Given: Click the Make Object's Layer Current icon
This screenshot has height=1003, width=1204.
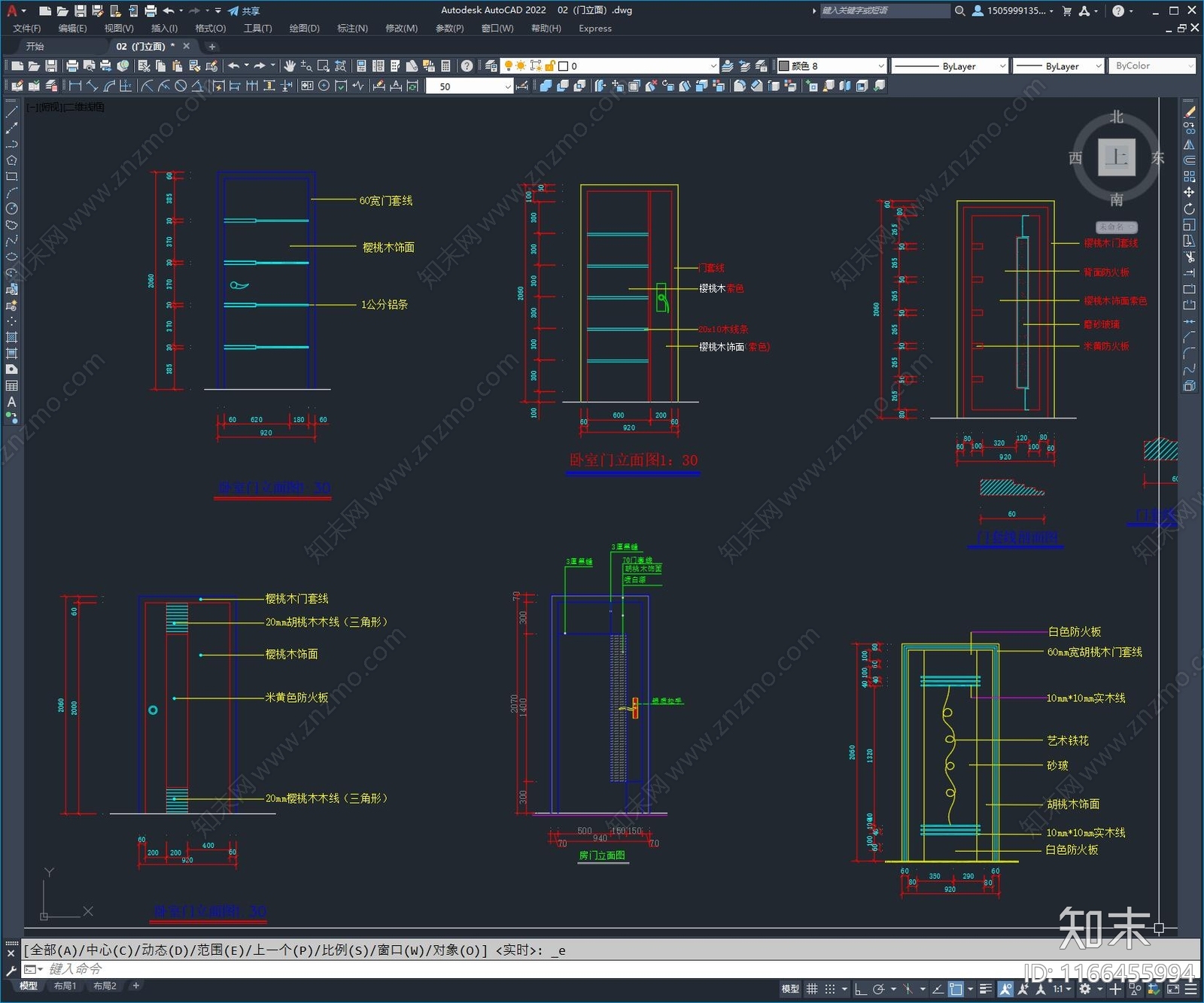Looking at the screenshot, I should (x=728, y=66).
